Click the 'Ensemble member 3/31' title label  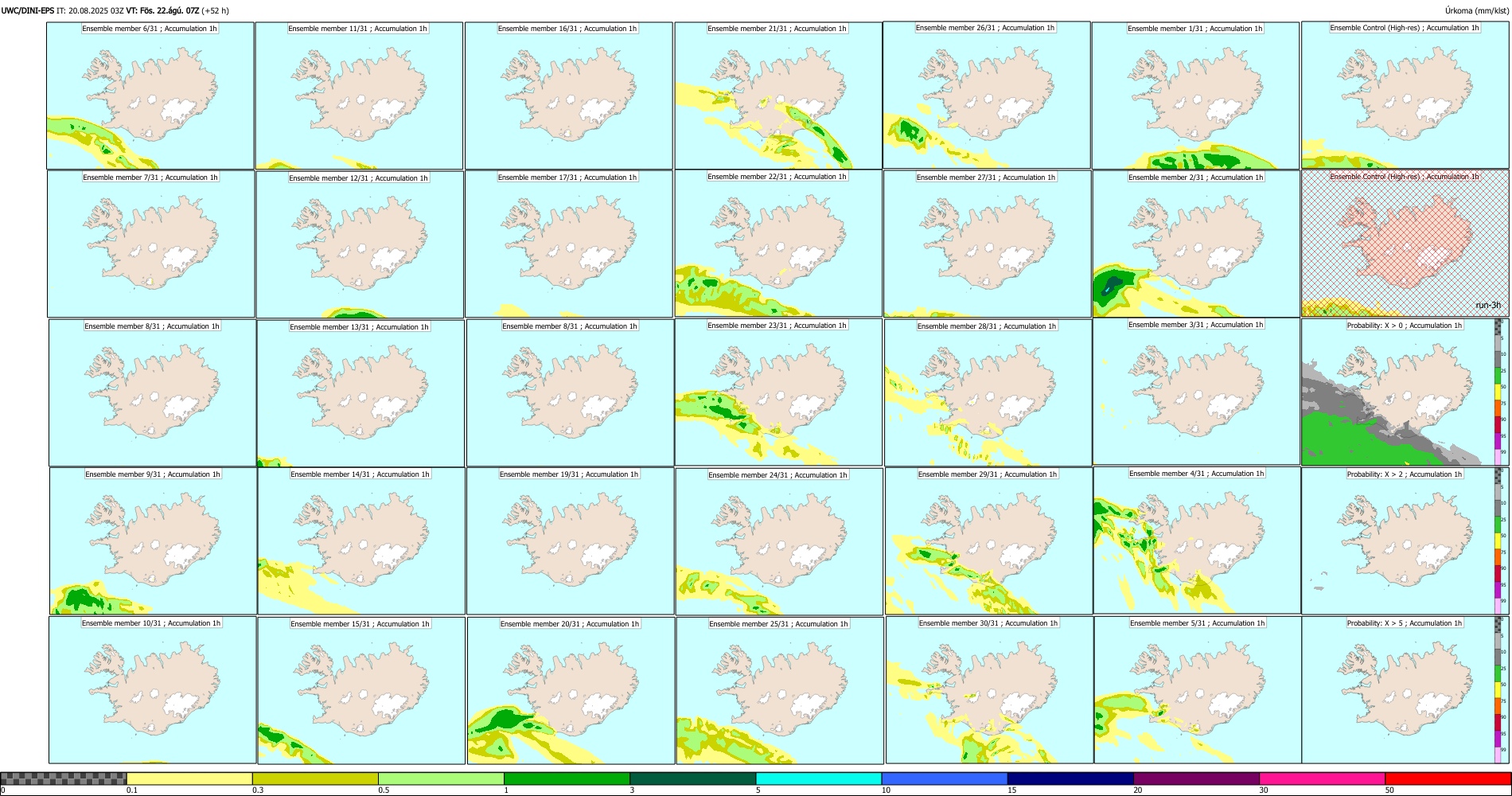click(x=1195, y=325)
